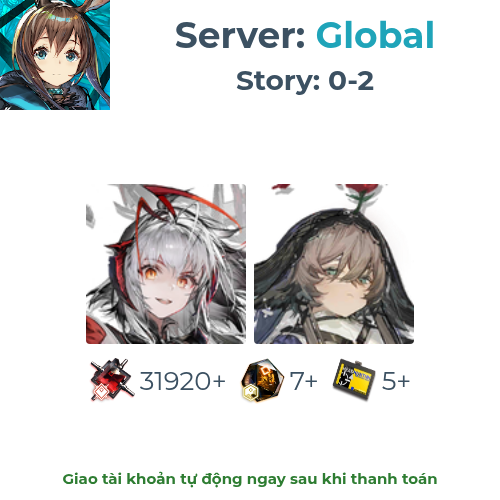Select the yellow headhunting permit ticket icon

click(x=354, y=379)
